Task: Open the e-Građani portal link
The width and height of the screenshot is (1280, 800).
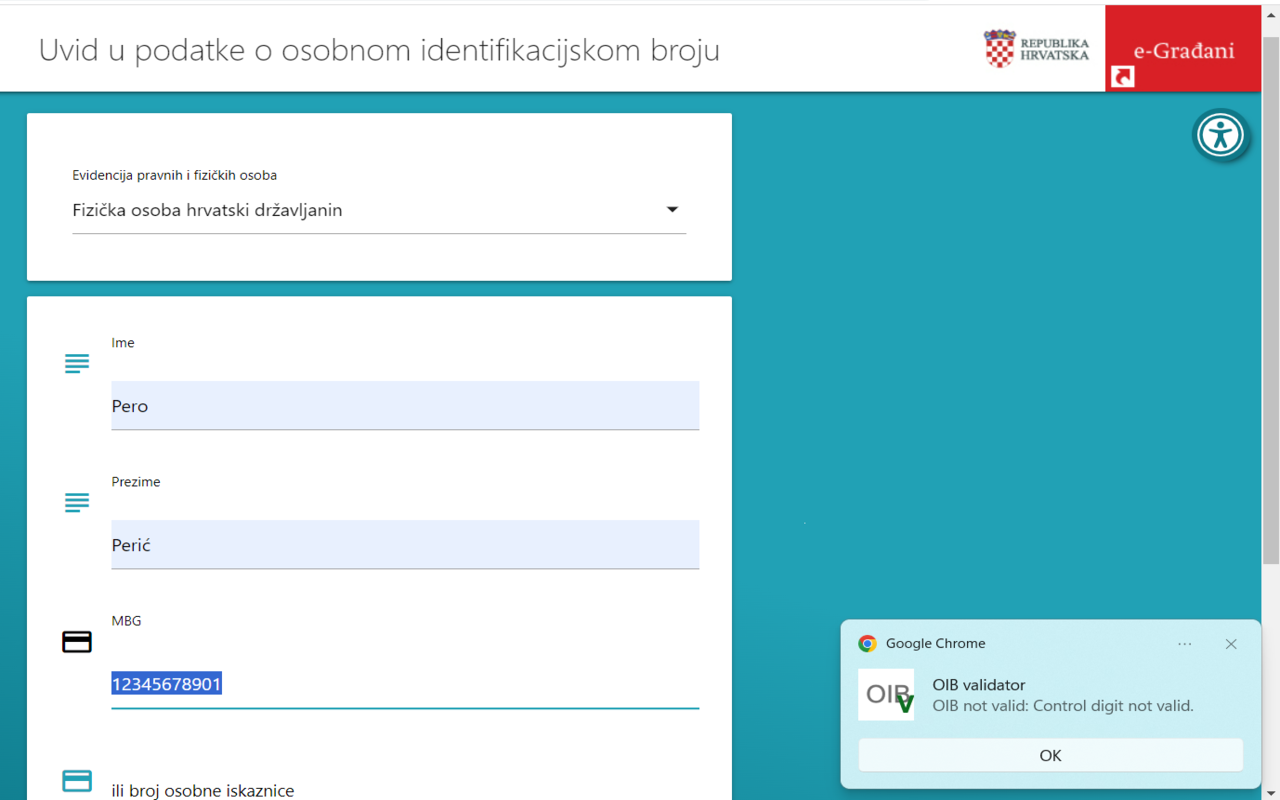Action: pyautogui.click(x=1183, y=49)
